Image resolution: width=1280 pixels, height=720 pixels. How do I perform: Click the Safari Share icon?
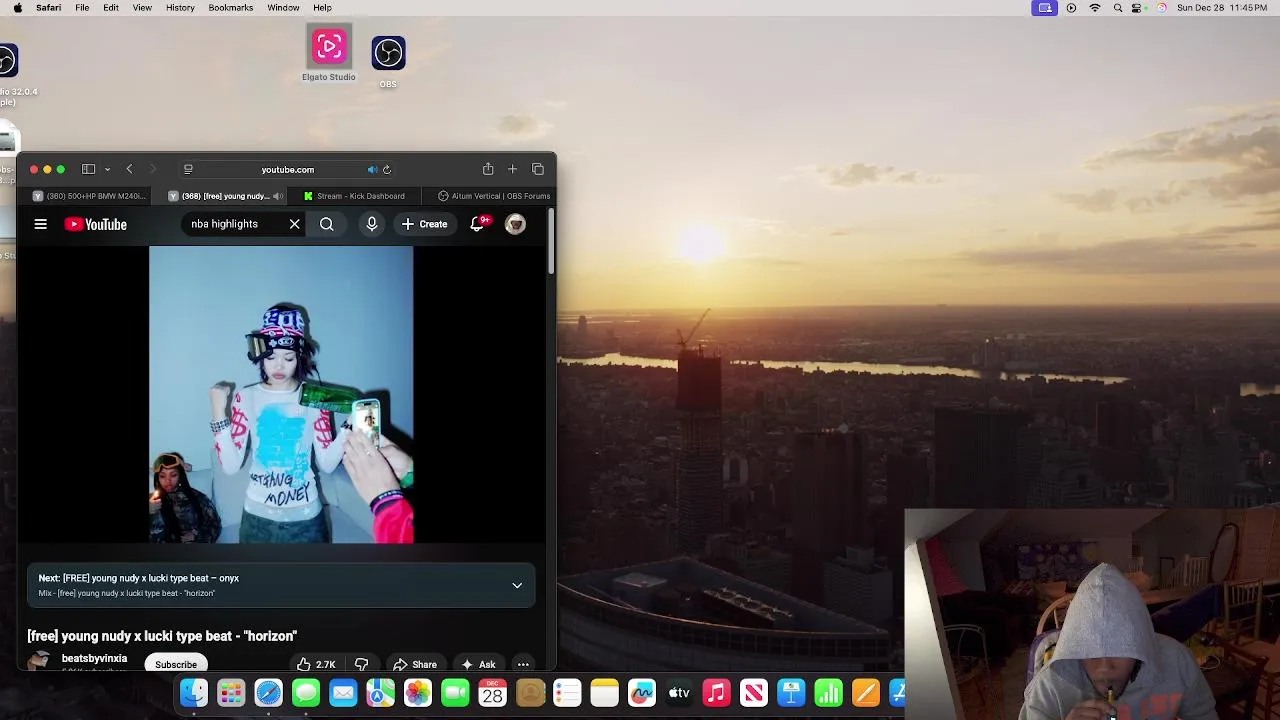pyautogui.click(x=488, y=168)
